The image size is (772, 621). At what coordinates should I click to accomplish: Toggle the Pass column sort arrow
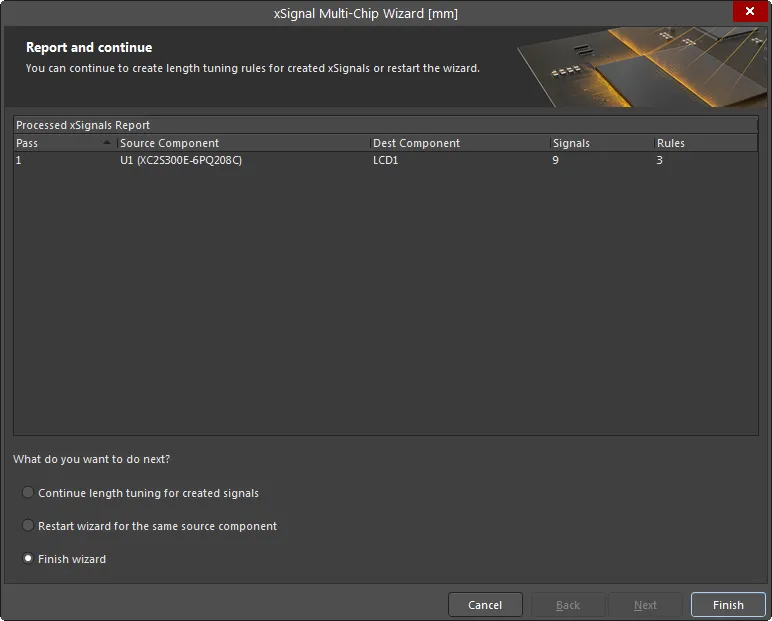[x=107, y=142]
